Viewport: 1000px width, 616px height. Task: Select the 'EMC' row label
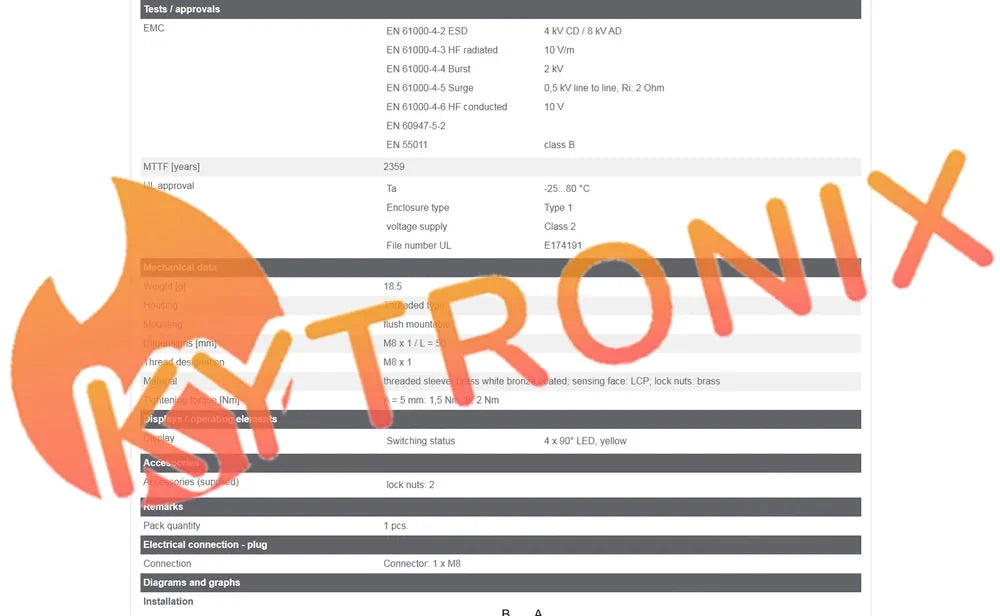point(154,28)
